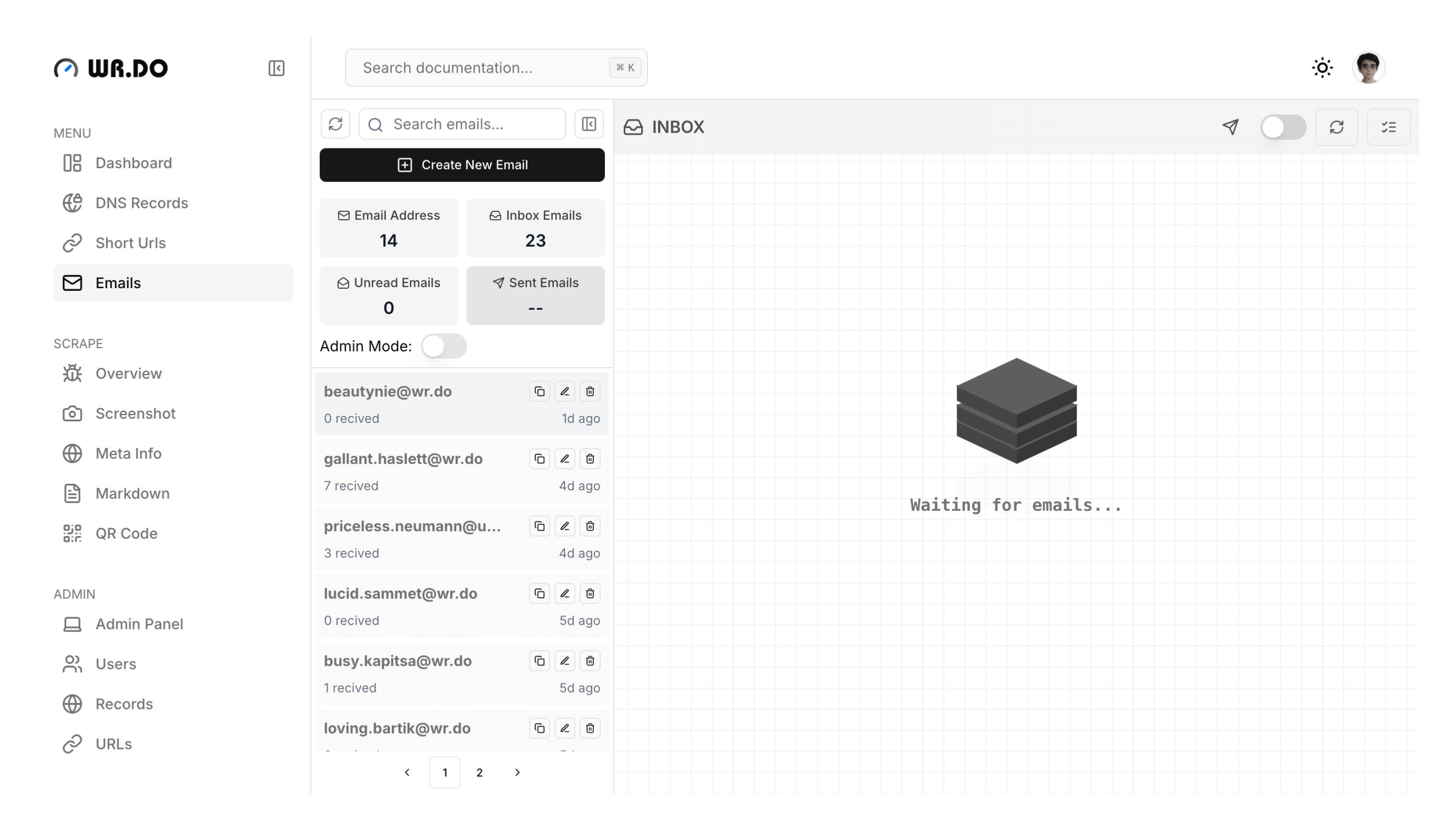Open the user avatar menu
This screenshot has width=1456, height=830.
click(x=1368, y=68)
